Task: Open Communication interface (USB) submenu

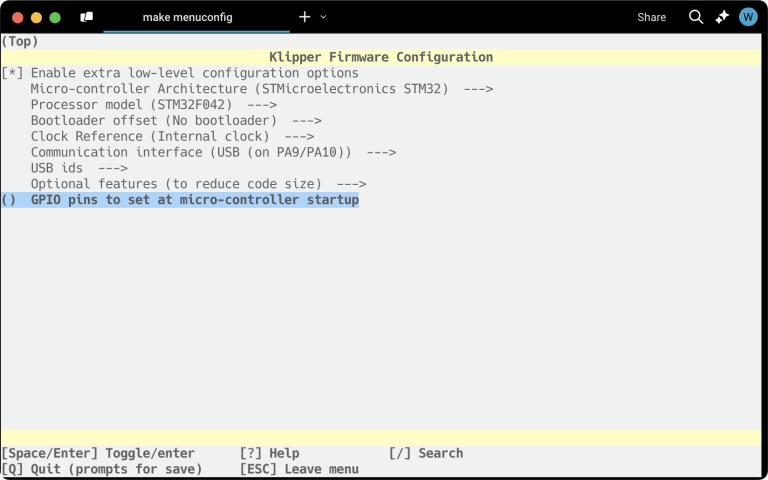Action: (x=214, y=152)
